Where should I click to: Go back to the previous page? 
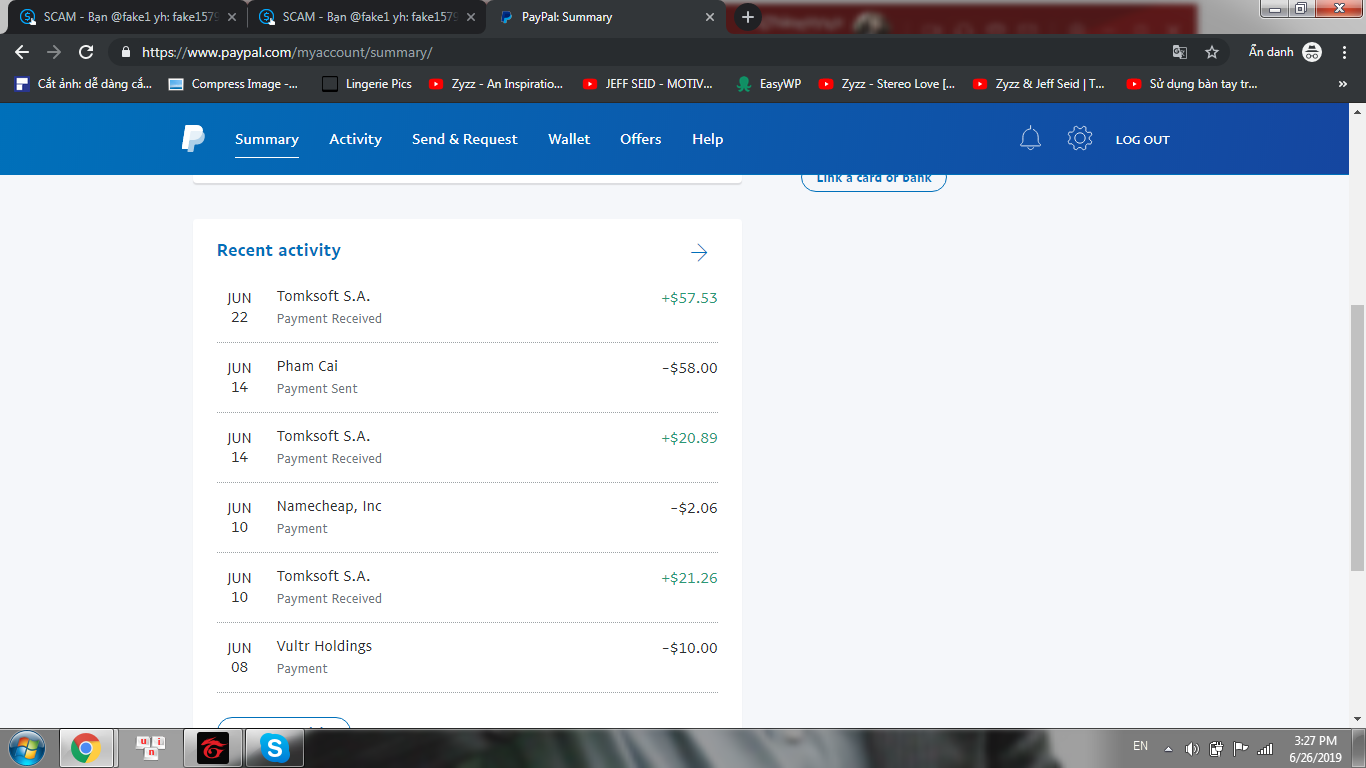22,52
